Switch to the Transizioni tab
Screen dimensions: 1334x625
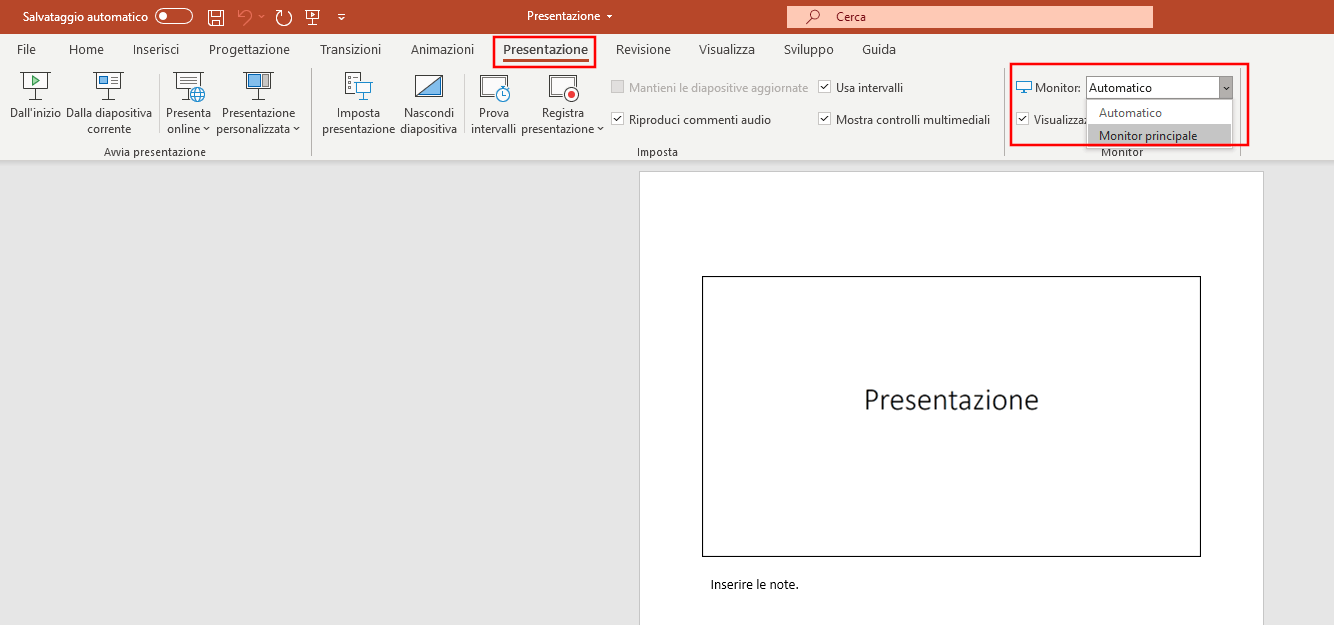click(x=350, y=50)
